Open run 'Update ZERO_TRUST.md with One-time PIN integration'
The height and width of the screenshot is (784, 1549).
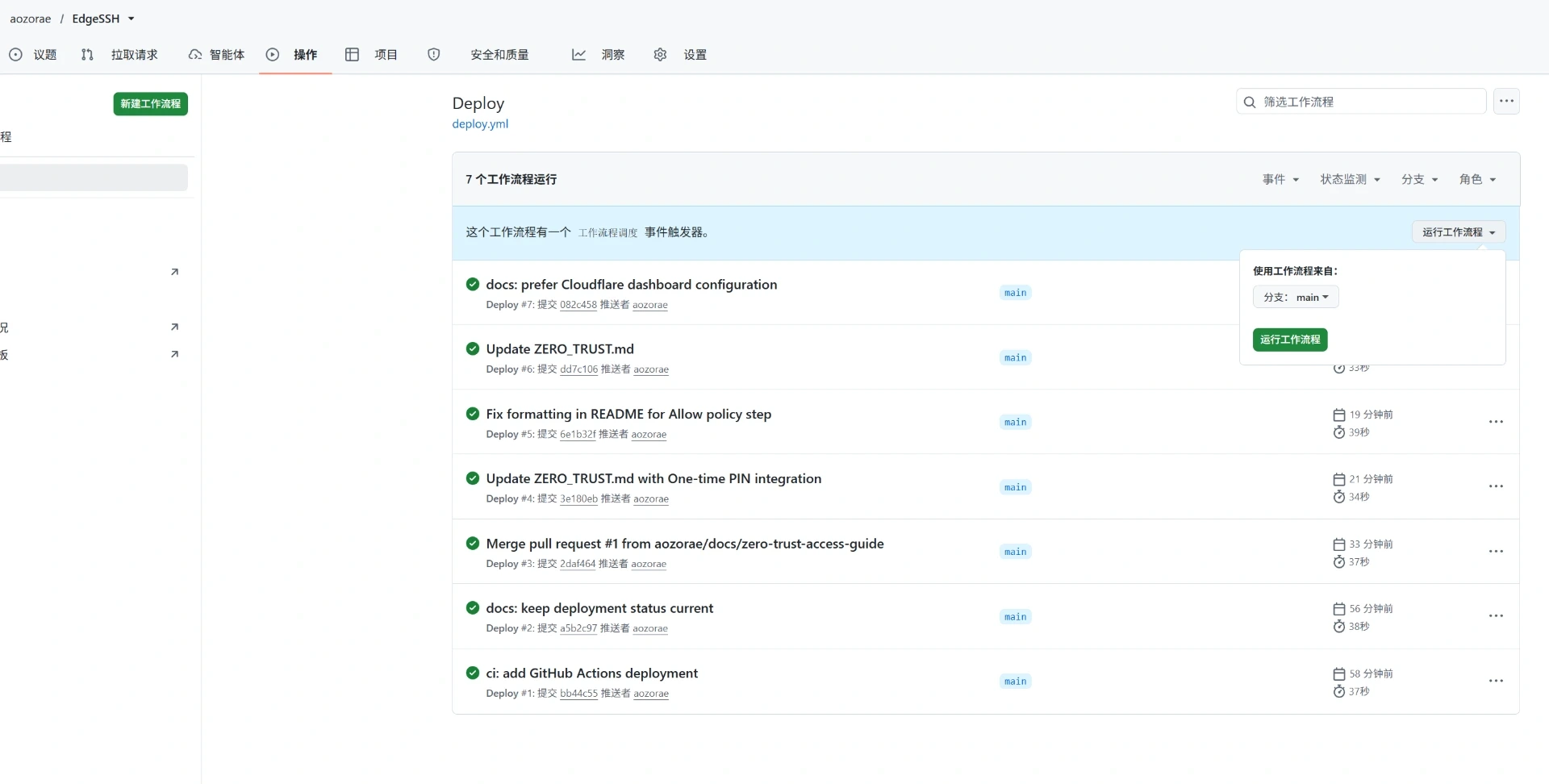click(653, 478)
